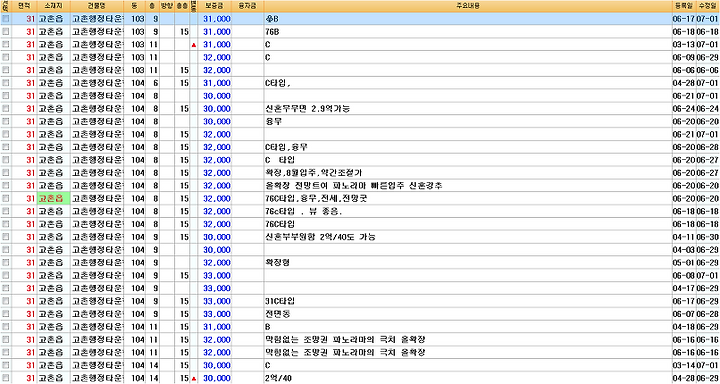The height and width of the screenshot is (384, 720).
Task: Click the 33,000 deposit in the 31C타입 row
Action: [x=217, y=302]
